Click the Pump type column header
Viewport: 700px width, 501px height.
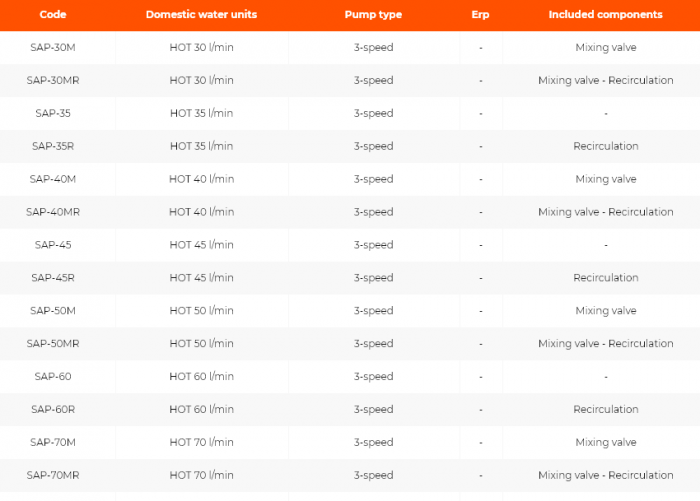(x=373, y=15)
